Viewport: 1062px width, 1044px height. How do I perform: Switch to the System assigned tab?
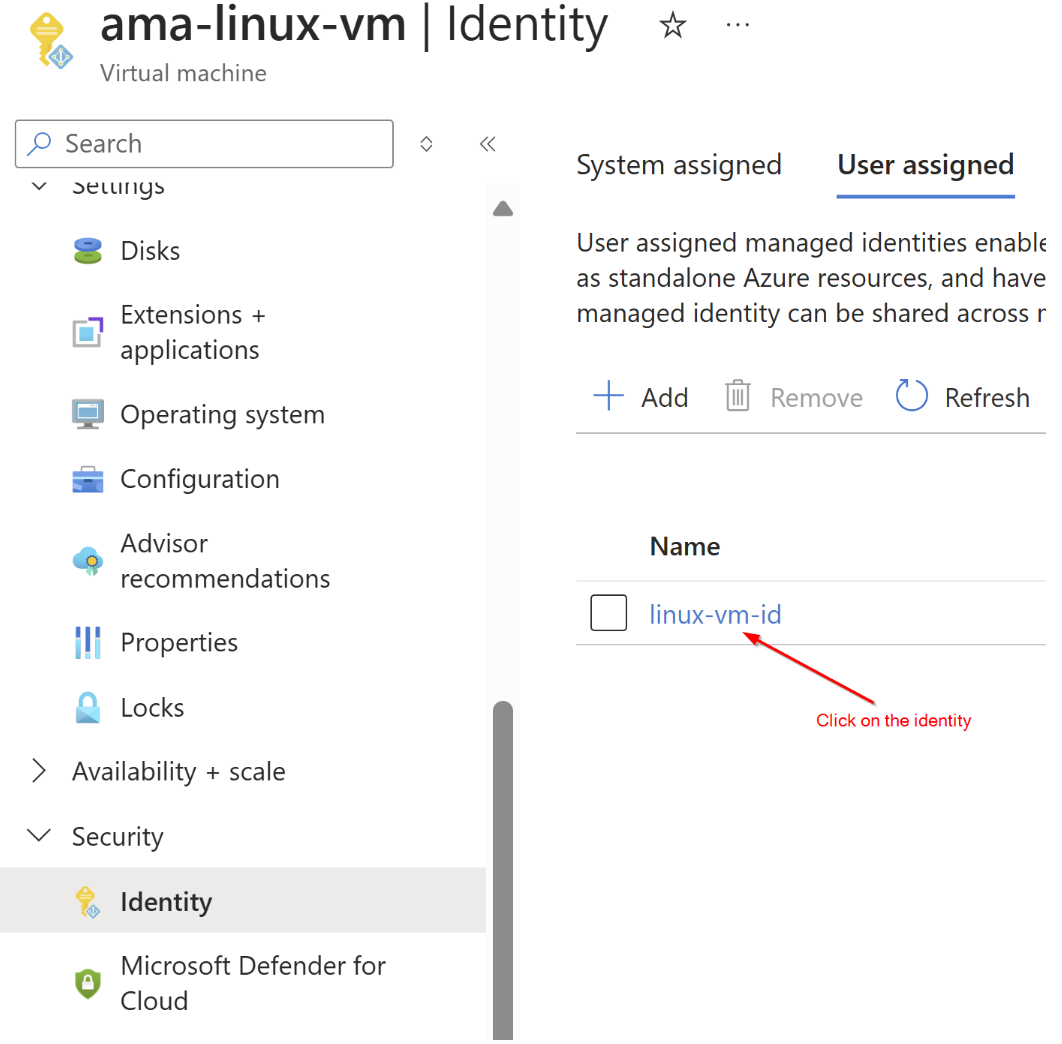[679, 165]
